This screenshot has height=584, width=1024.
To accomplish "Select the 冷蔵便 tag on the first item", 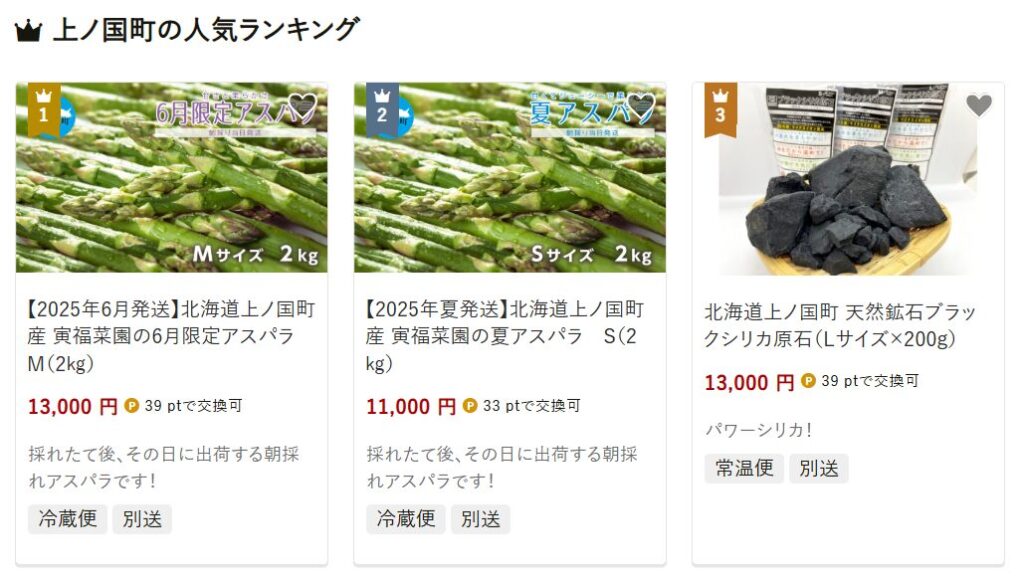I will pyautogui.click(x=67, y=519).
